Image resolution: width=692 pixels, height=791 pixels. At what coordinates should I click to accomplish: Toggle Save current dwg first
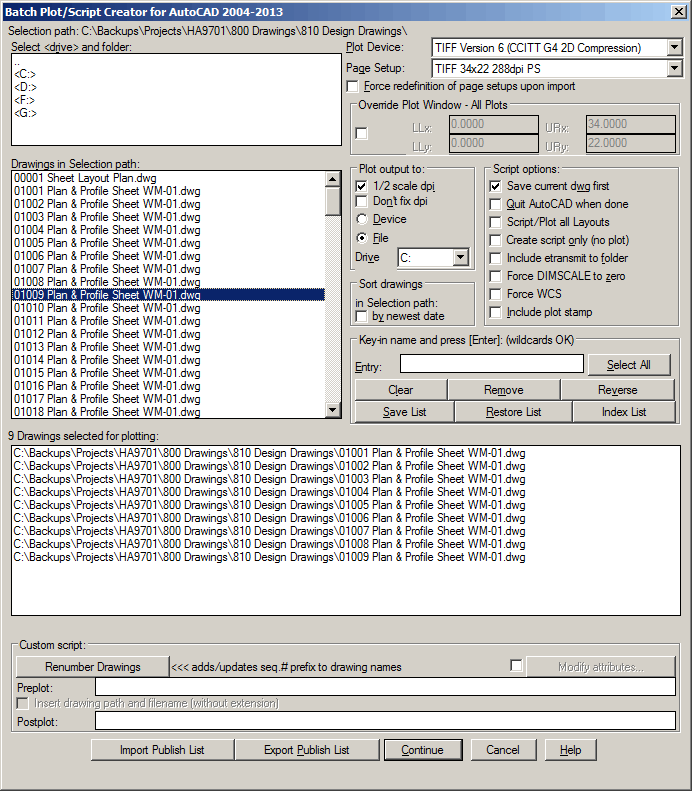[495, 186]
